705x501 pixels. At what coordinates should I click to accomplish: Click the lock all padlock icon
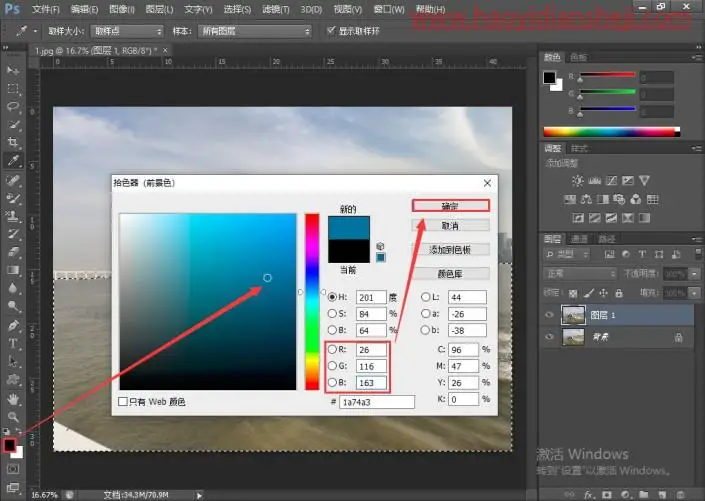click(619, 293)
